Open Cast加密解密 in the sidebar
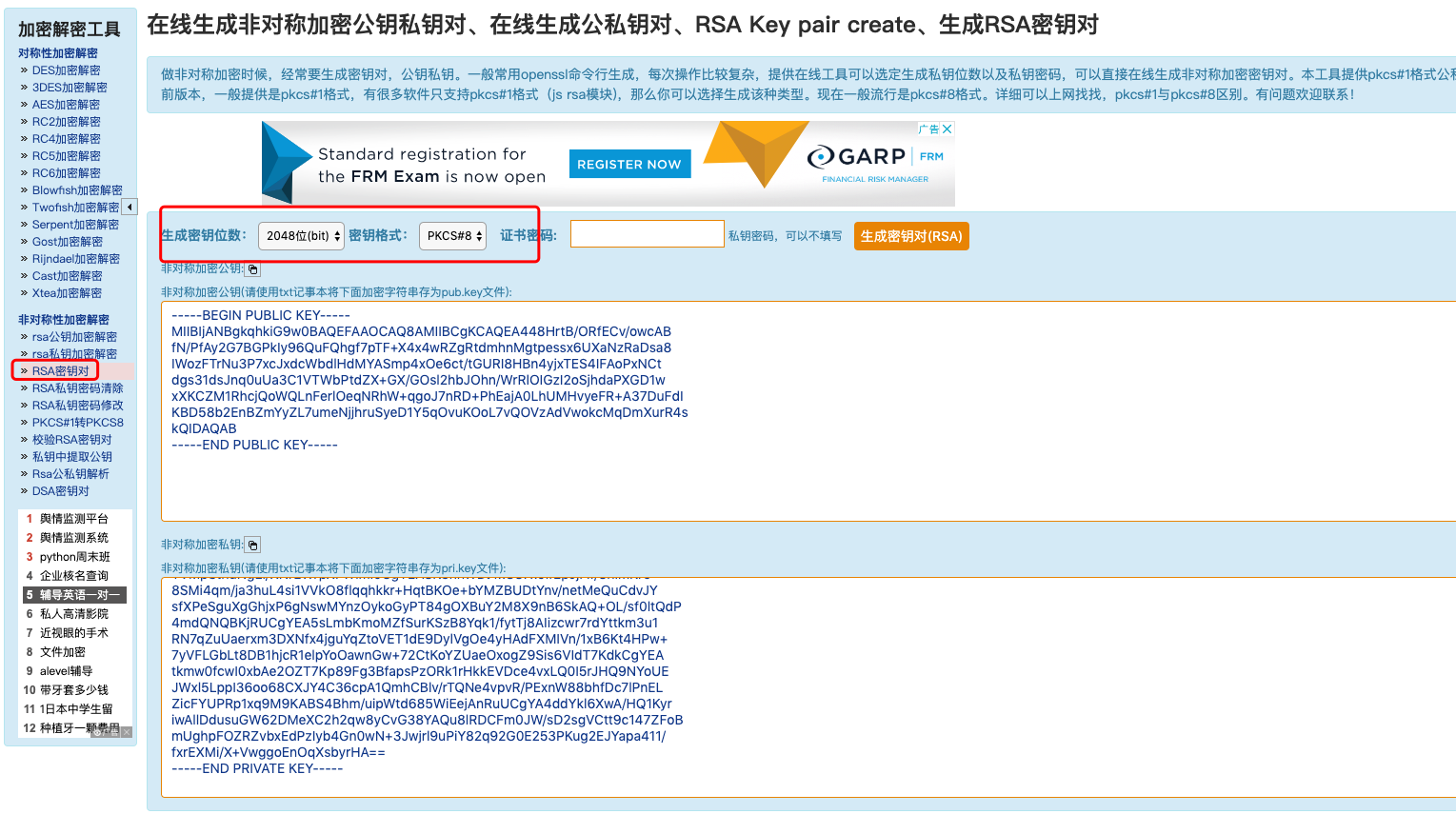 68,276
